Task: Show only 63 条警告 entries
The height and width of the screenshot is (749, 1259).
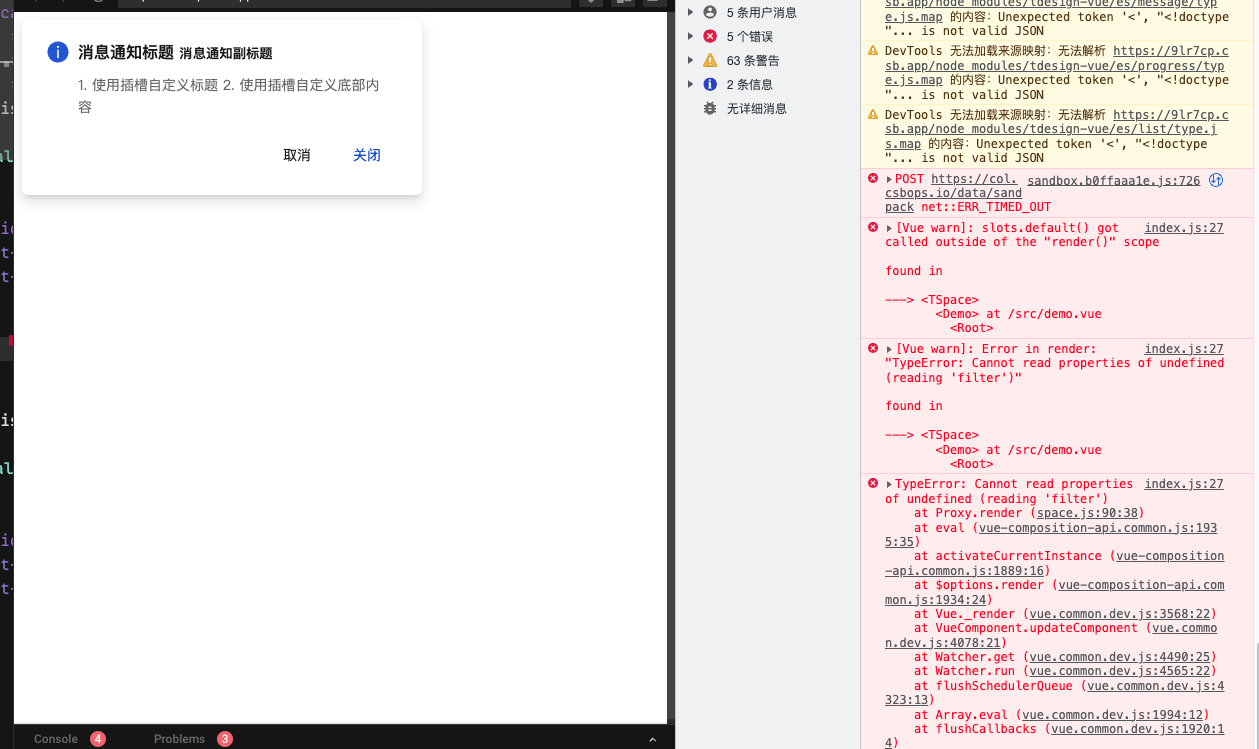Action: coord(753,60)
